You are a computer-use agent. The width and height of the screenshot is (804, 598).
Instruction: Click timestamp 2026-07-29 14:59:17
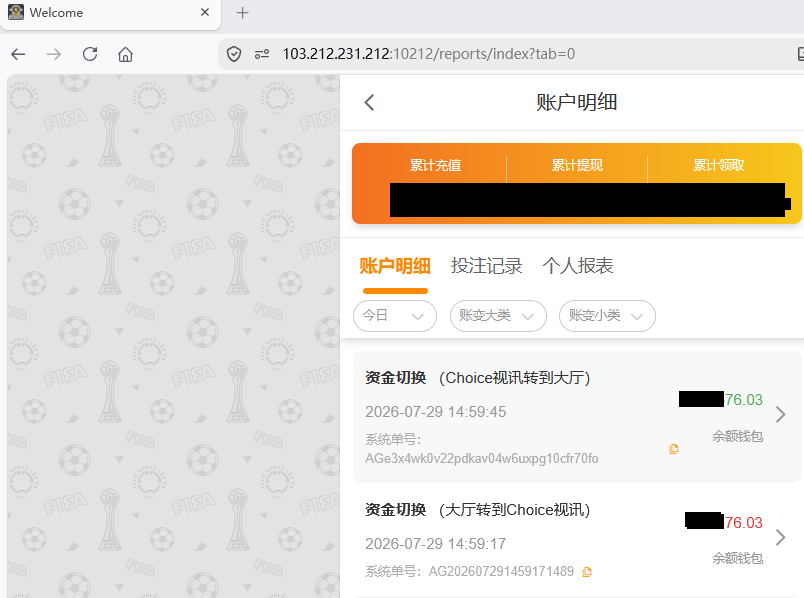[435, 544]
